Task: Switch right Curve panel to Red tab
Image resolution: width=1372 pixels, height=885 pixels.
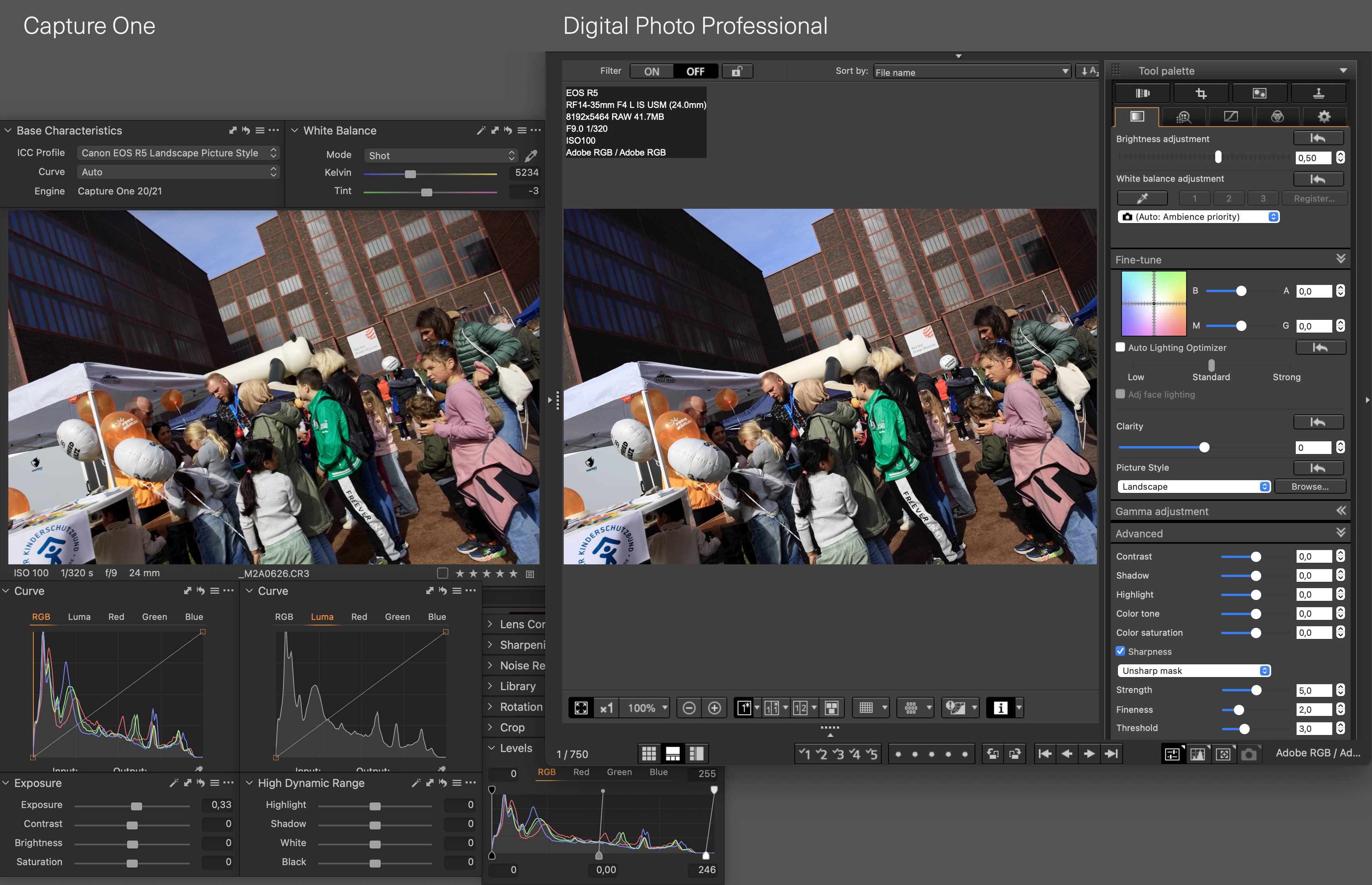Action: point(359,617)
